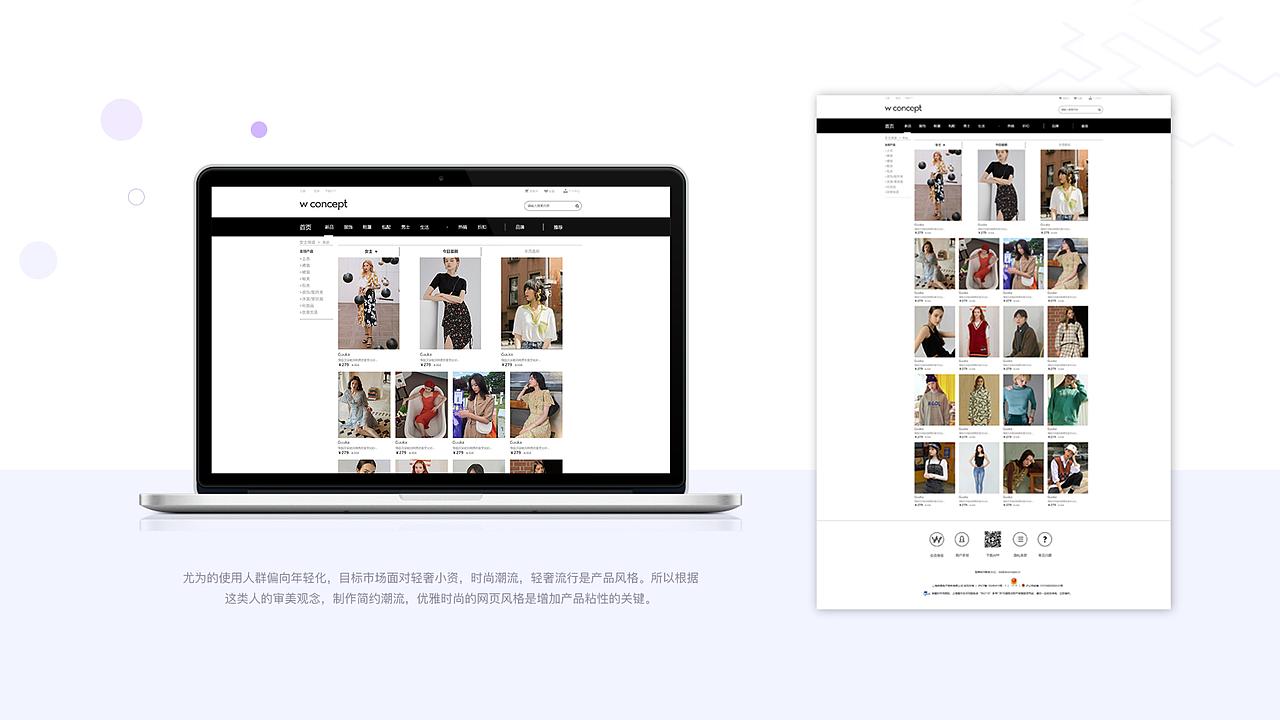Viewport: 1280px width, 720px height.
Task: Open the white cap seated model photo
Action: pyautogui.click(x=1067, y=468)
